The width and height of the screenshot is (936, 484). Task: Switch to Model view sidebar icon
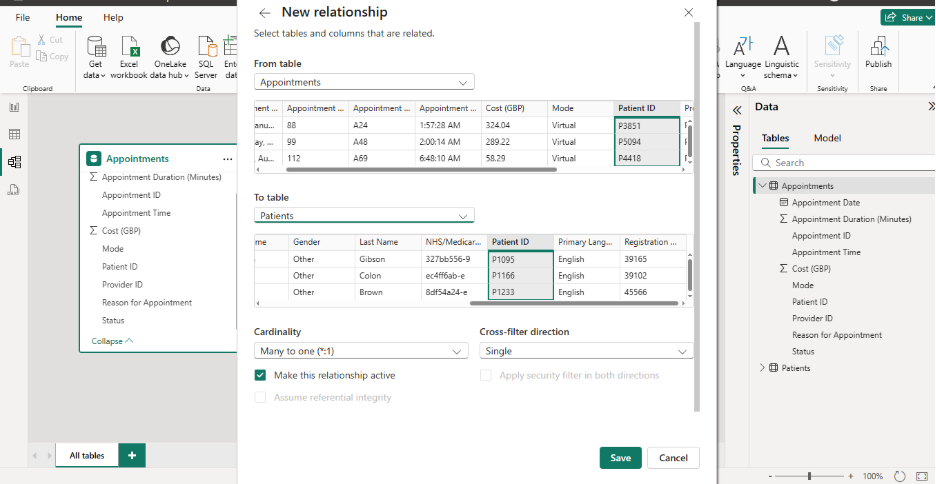coord(14,162)
